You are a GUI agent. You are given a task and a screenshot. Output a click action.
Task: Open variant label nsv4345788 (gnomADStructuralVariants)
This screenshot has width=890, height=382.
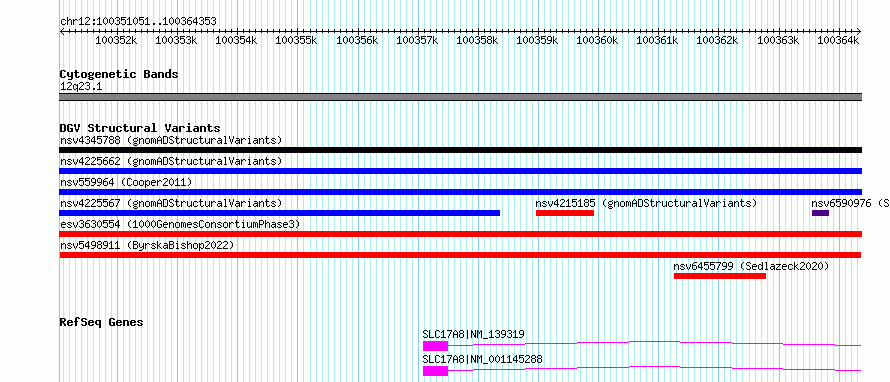click(171, 140)
